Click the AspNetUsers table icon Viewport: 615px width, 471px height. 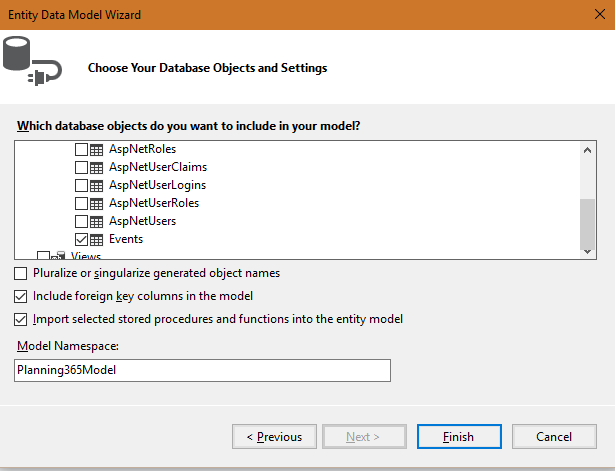pos(97,221)
